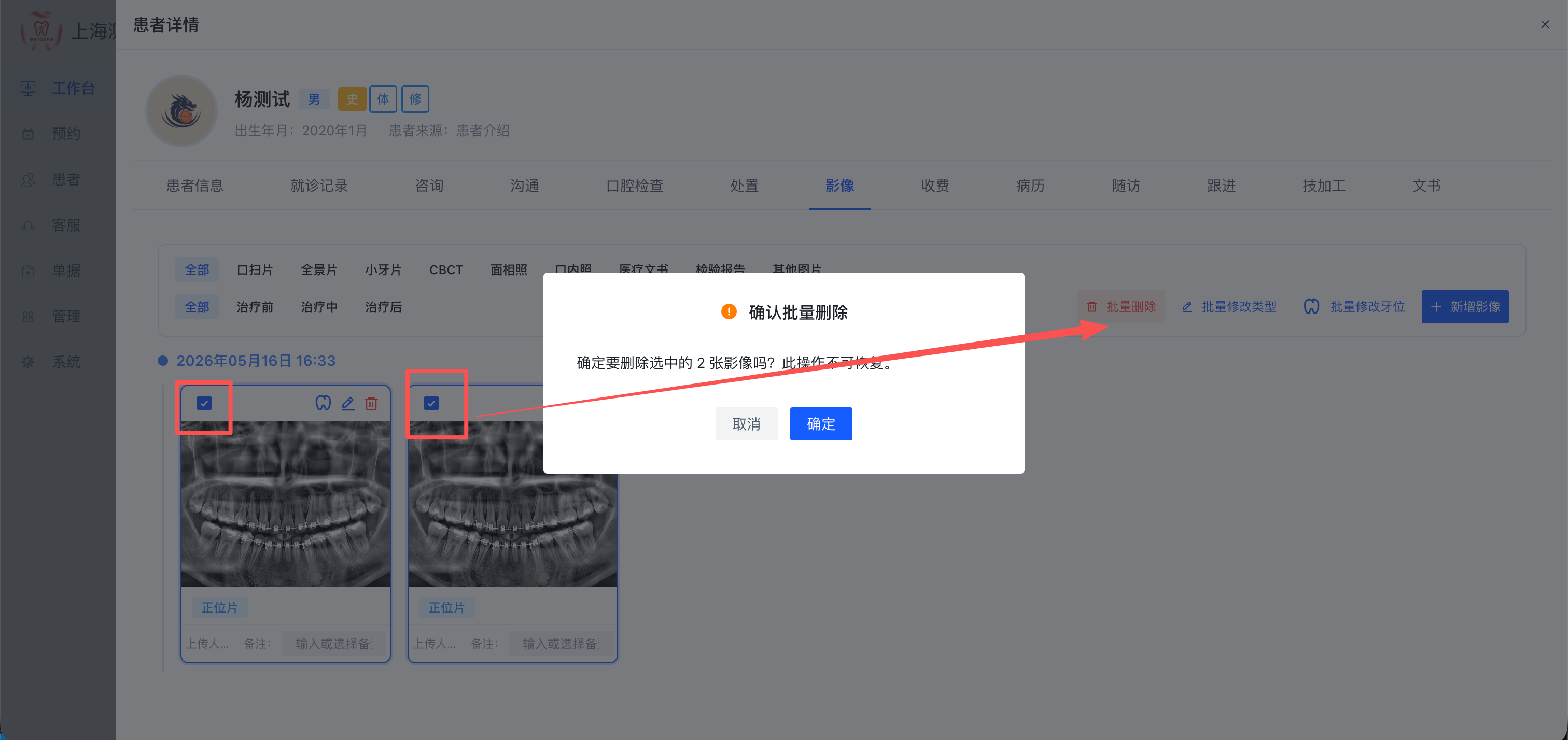
Task: Click the 修 tag beside patient name
Action: (x=415, y=98)
